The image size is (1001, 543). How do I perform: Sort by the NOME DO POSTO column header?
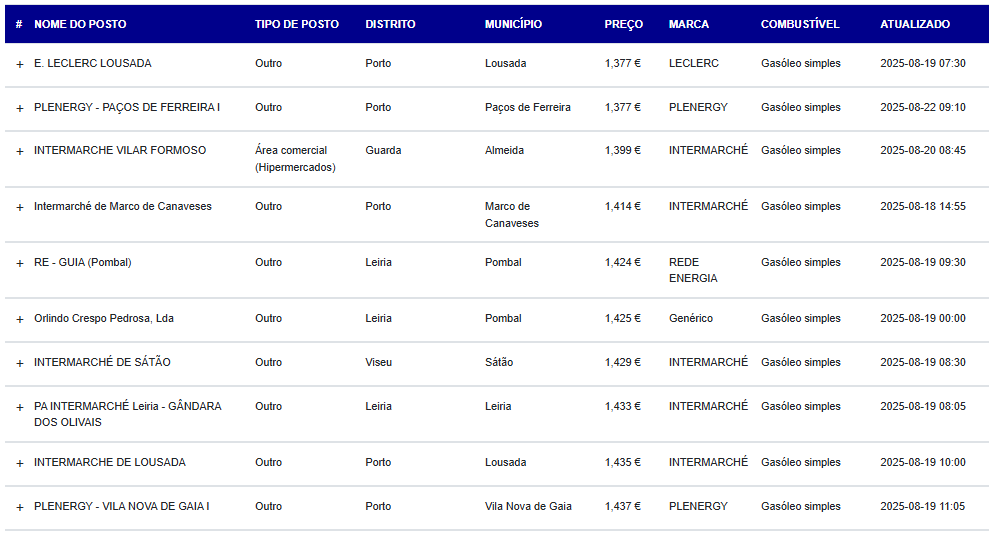(80, 24)
